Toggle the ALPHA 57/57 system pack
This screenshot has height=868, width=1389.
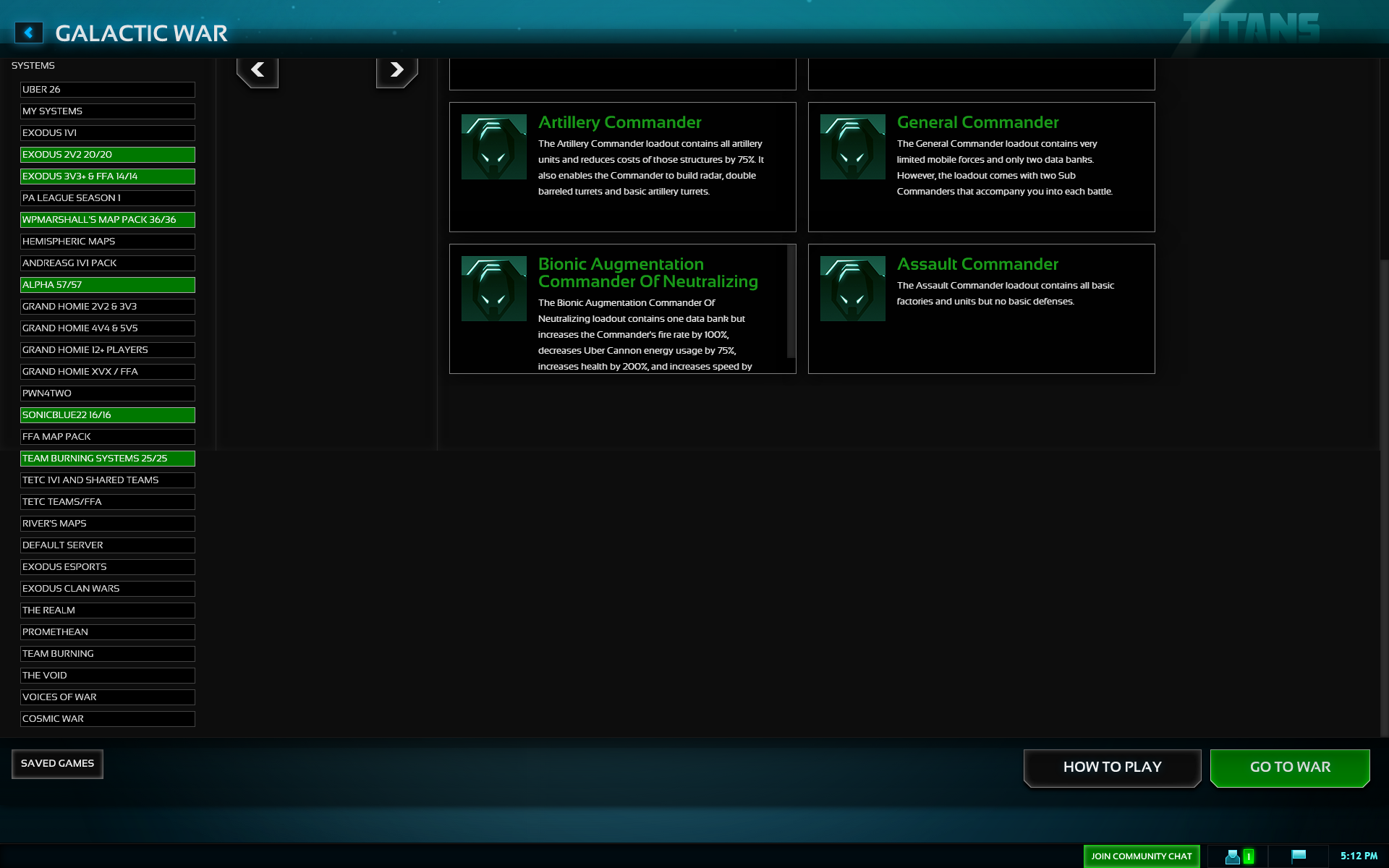(107, 285)
